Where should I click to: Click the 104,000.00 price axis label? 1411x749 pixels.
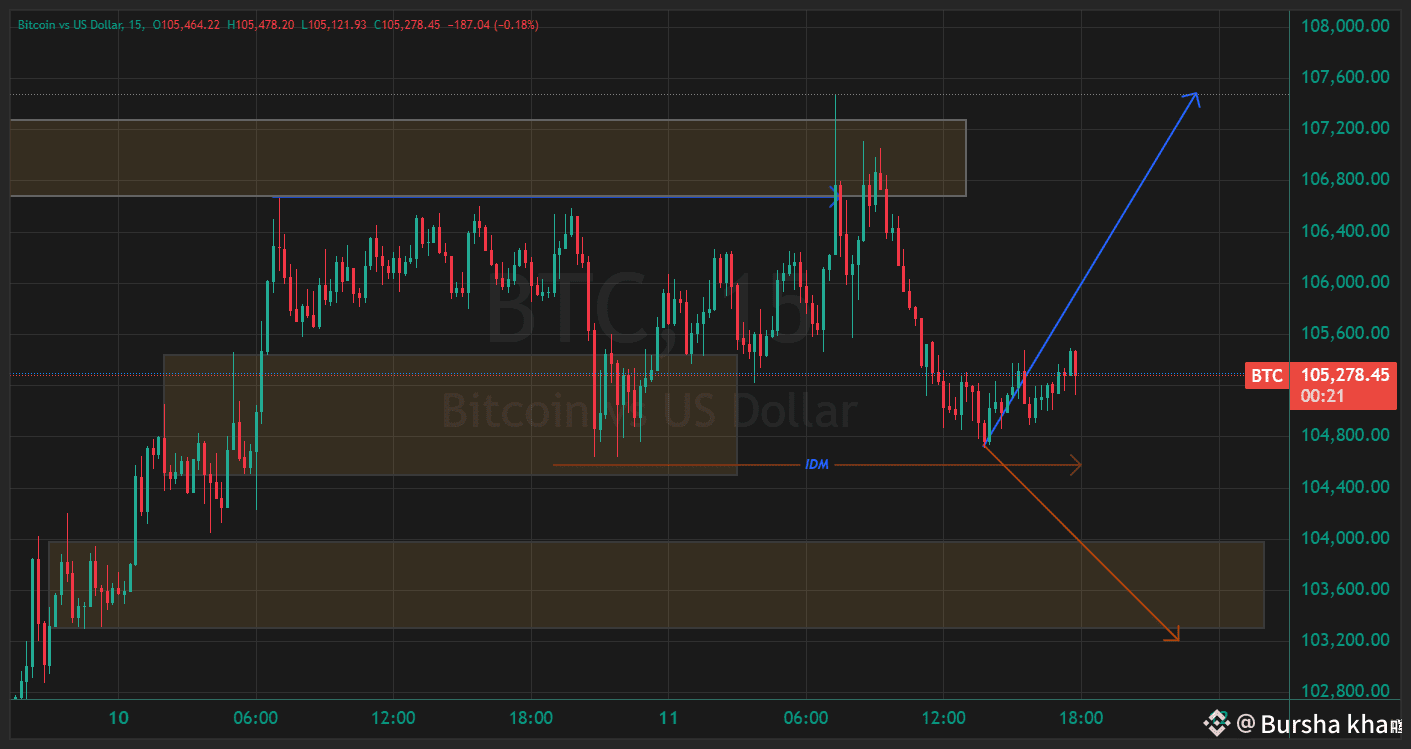[1344, 538]
